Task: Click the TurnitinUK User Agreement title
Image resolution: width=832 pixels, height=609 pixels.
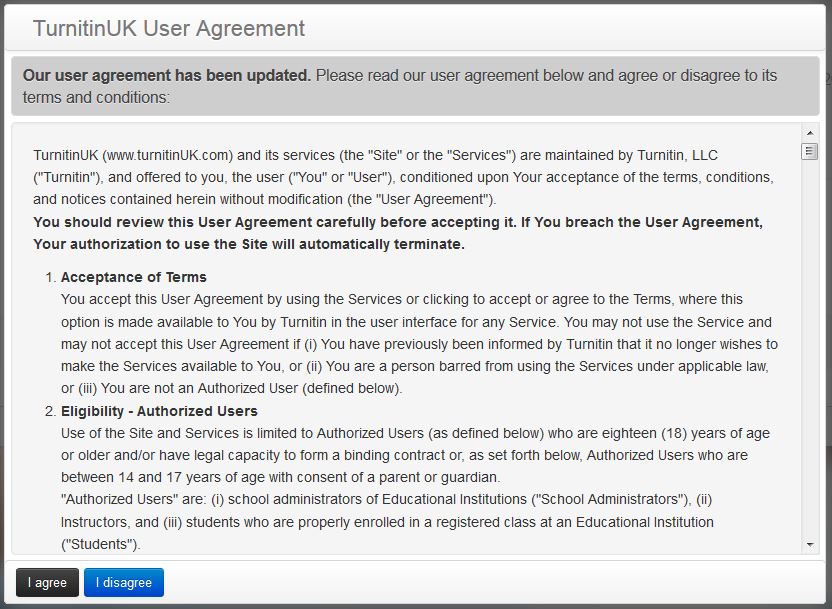Action: [x=169, y=29]
